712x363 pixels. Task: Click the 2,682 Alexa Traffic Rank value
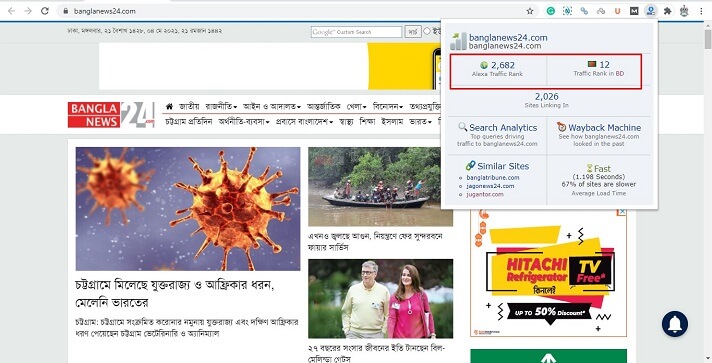[x=503, y=65]
